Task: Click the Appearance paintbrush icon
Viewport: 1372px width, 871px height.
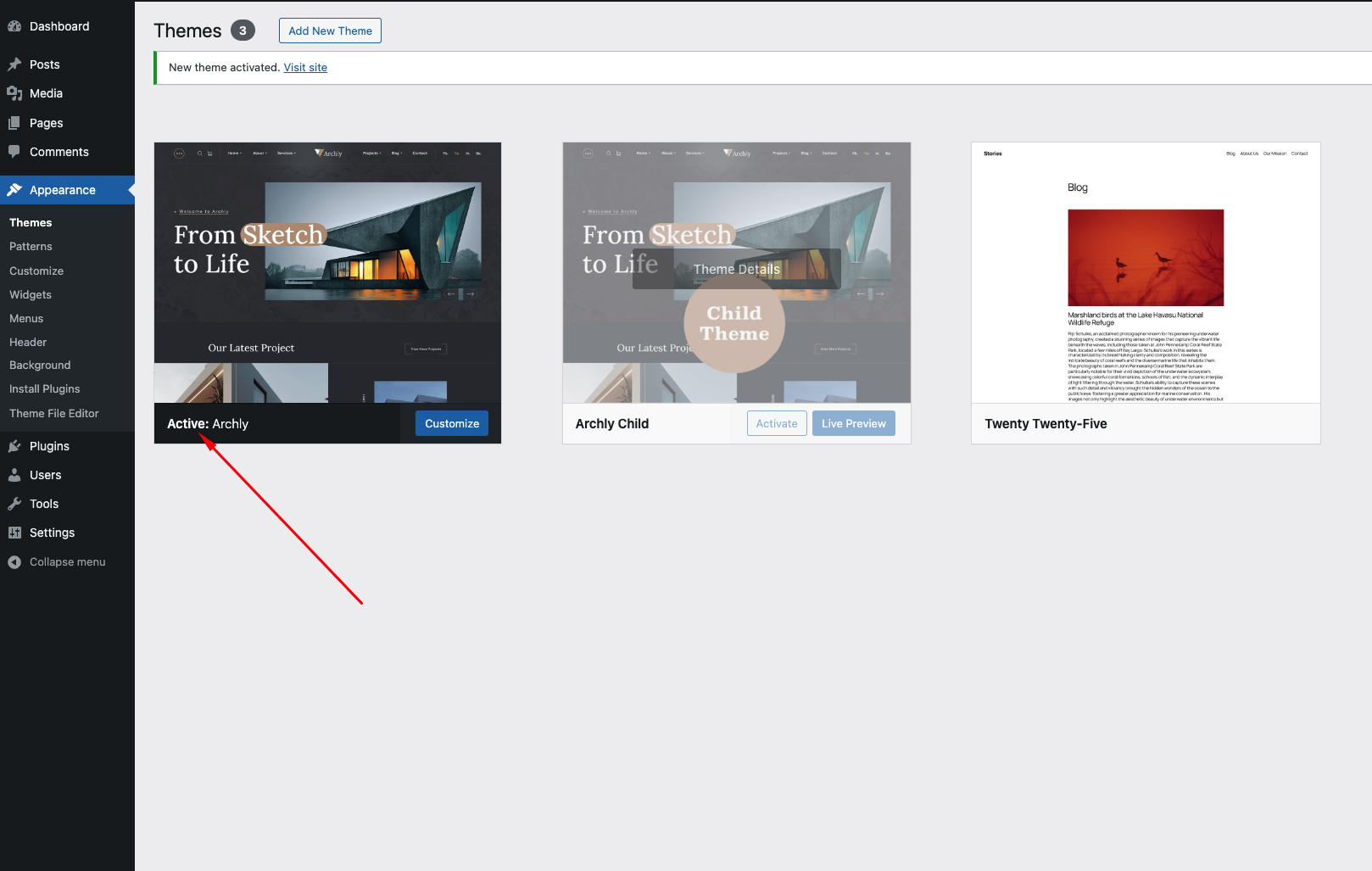Action: [x=14, y=190]
